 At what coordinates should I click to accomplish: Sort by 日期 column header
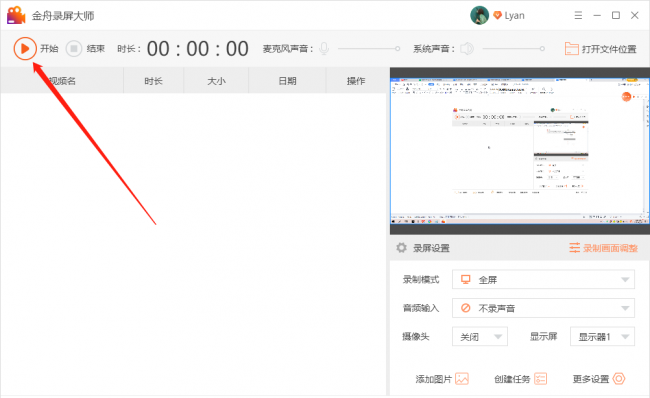(x=287, y=81)
